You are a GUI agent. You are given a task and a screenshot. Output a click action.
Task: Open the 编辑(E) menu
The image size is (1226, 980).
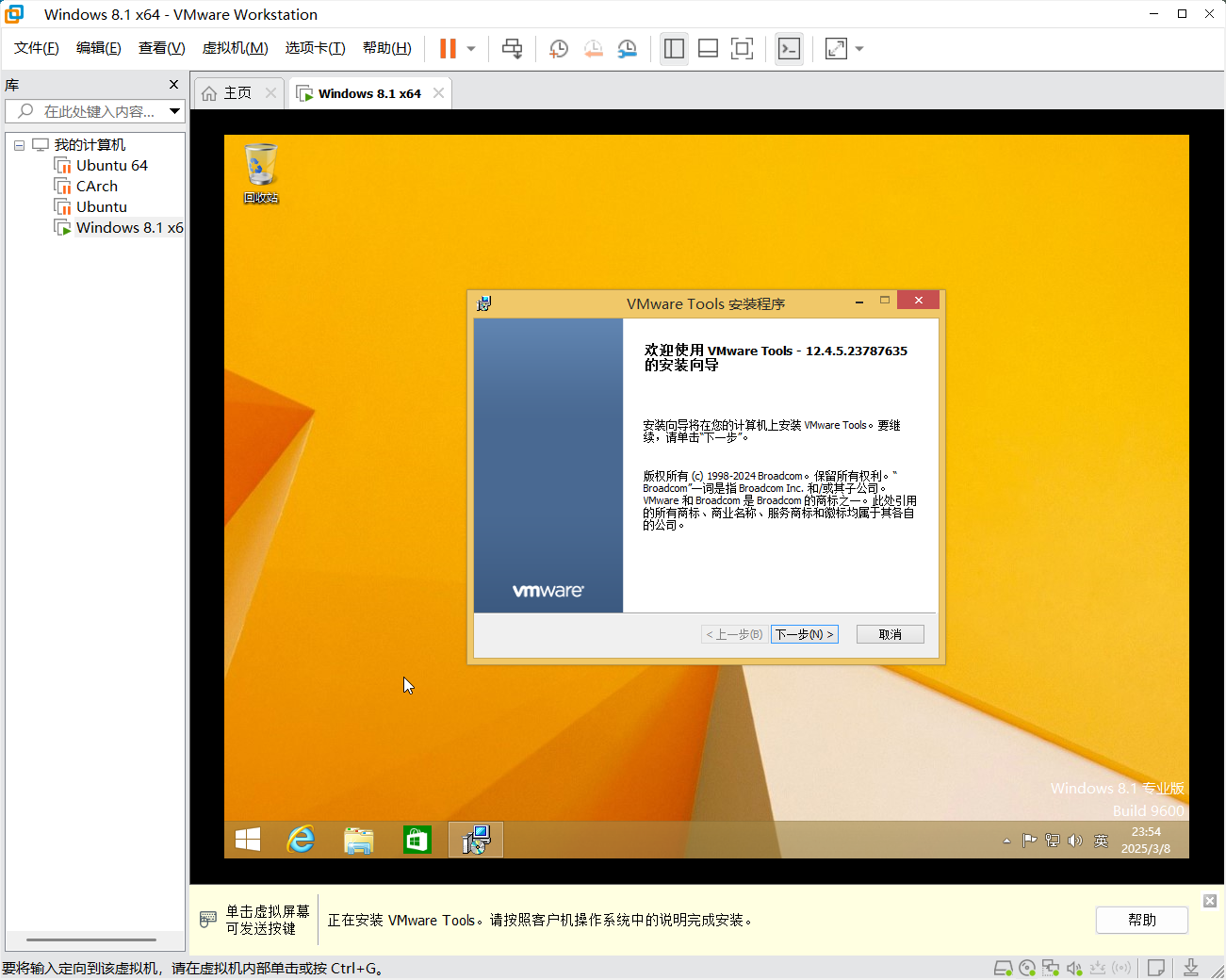[99, 48]
